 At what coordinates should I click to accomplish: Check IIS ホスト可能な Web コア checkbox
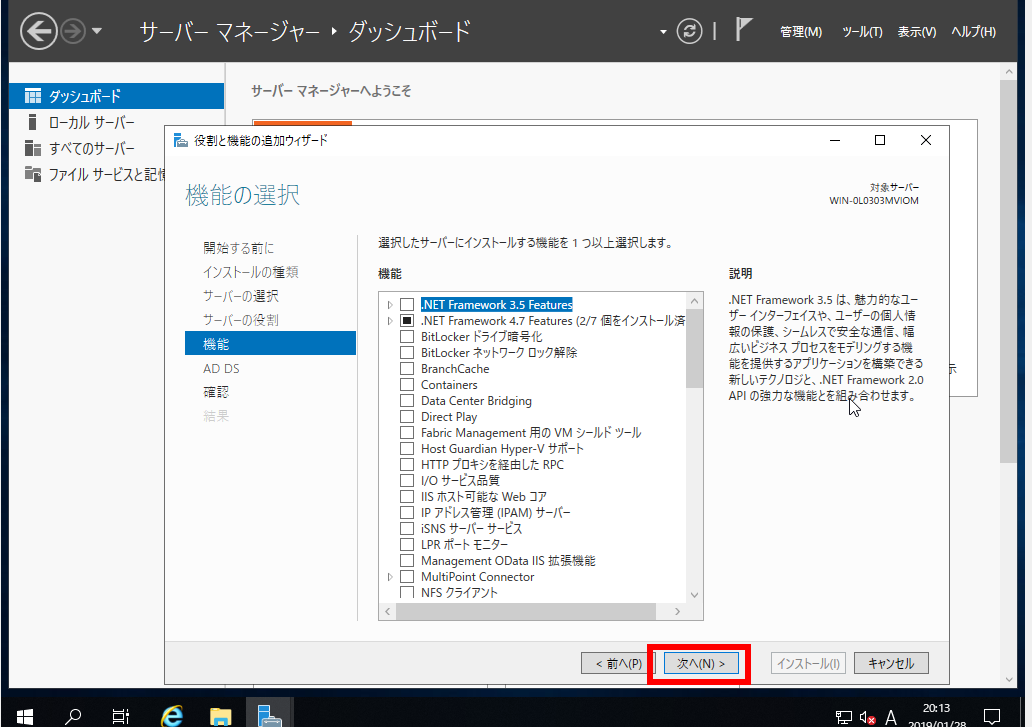coord(407,497)
